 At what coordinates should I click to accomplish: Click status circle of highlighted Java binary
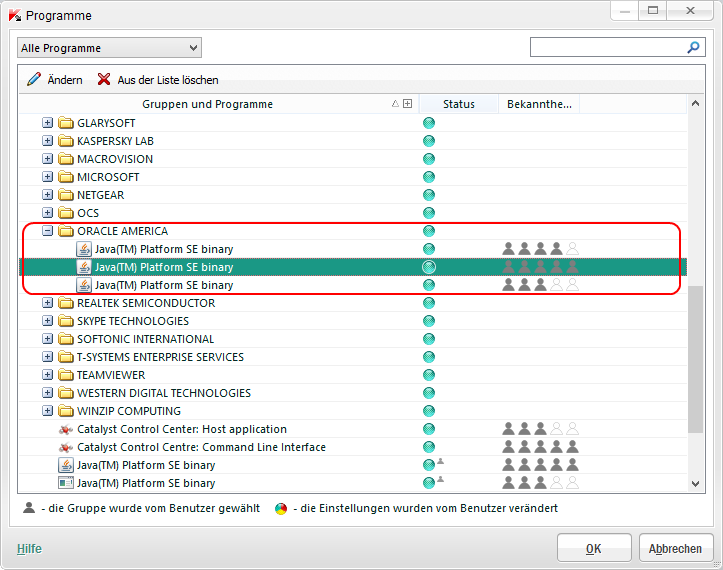click(x=429, y=267)
